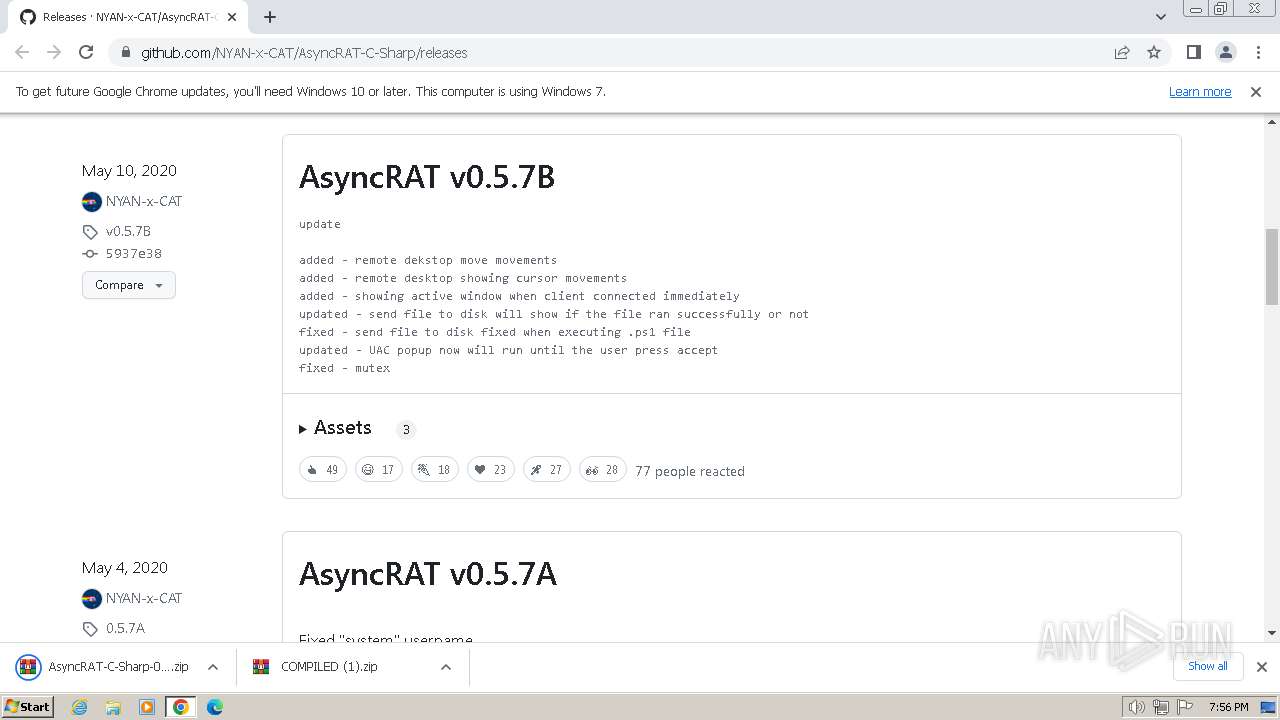Open the Chrome three-dot menu
The width and height of the screenshot is (1280, 720).
click(1258, 52)
